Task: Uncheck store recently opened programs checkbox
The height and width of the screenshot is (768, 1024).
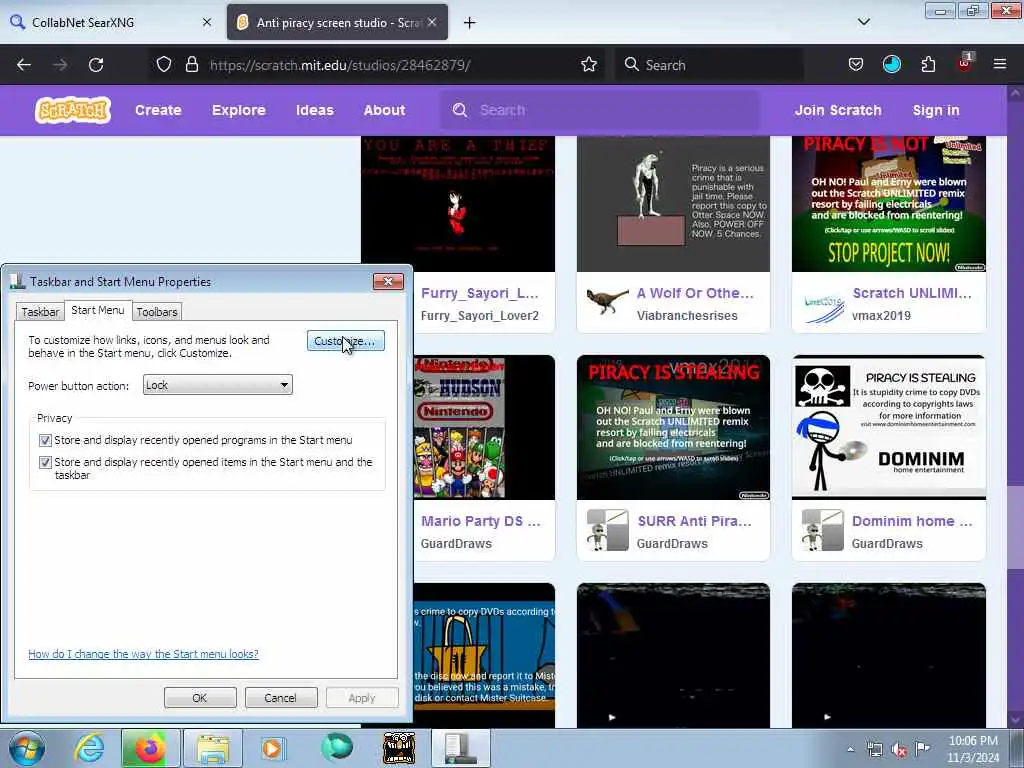Action: point(45,440)
